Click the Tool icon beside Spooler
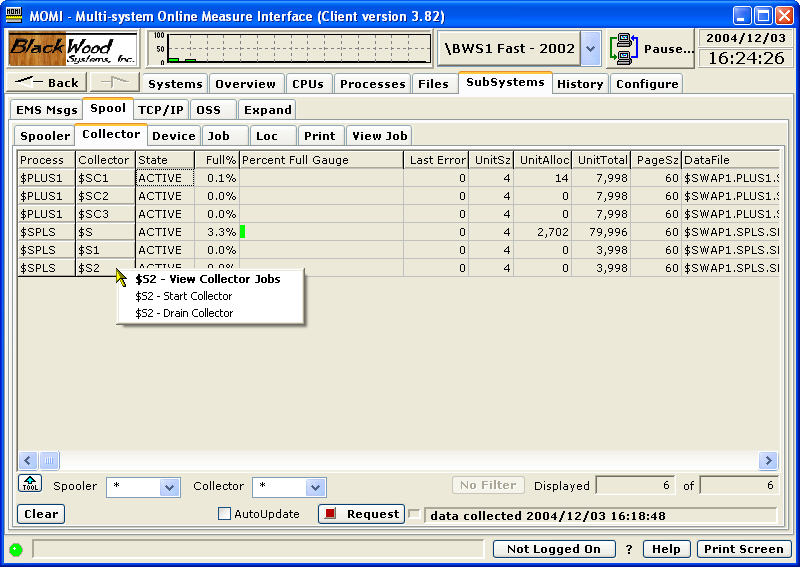Screen dimensions: 800x567 (x=30, y=485)
